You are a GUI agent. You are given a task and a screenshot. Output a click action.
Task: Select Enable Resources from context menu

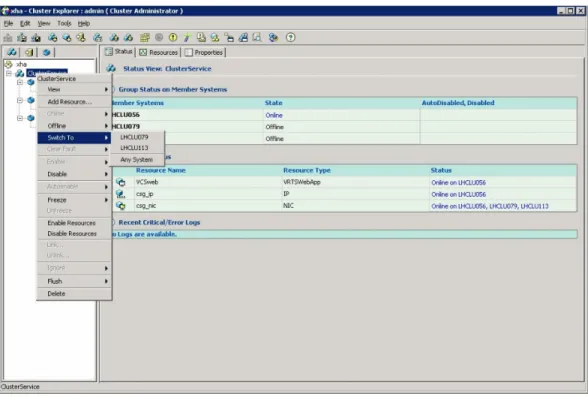coord(74,223)
